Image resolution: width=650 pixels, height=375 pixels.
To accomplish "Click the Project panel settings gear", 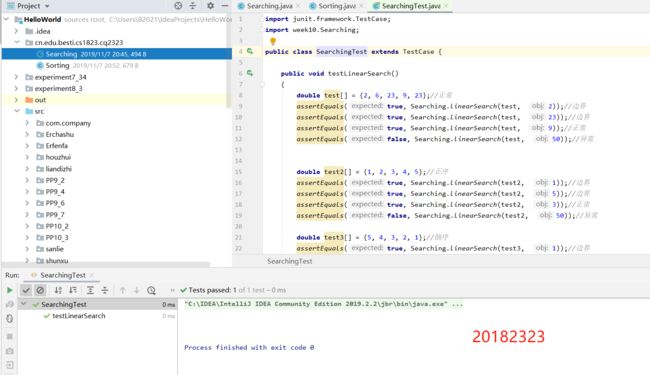I will (x=210, y=6).
